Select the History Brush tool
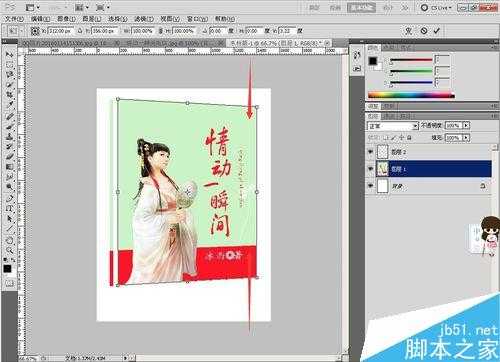This screenshot has height=362, width=500. pyautogui.click(x=9, y=147)
